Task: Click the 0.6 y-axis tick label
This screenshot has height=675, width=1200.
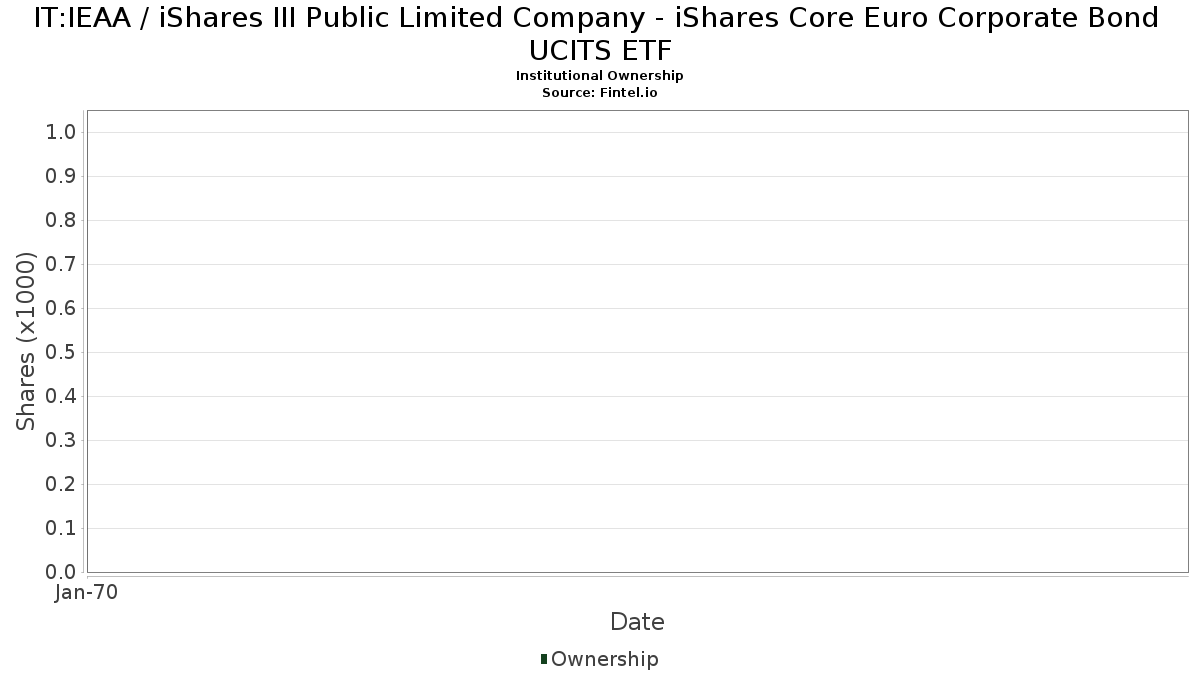Action: tap(61, 309)
